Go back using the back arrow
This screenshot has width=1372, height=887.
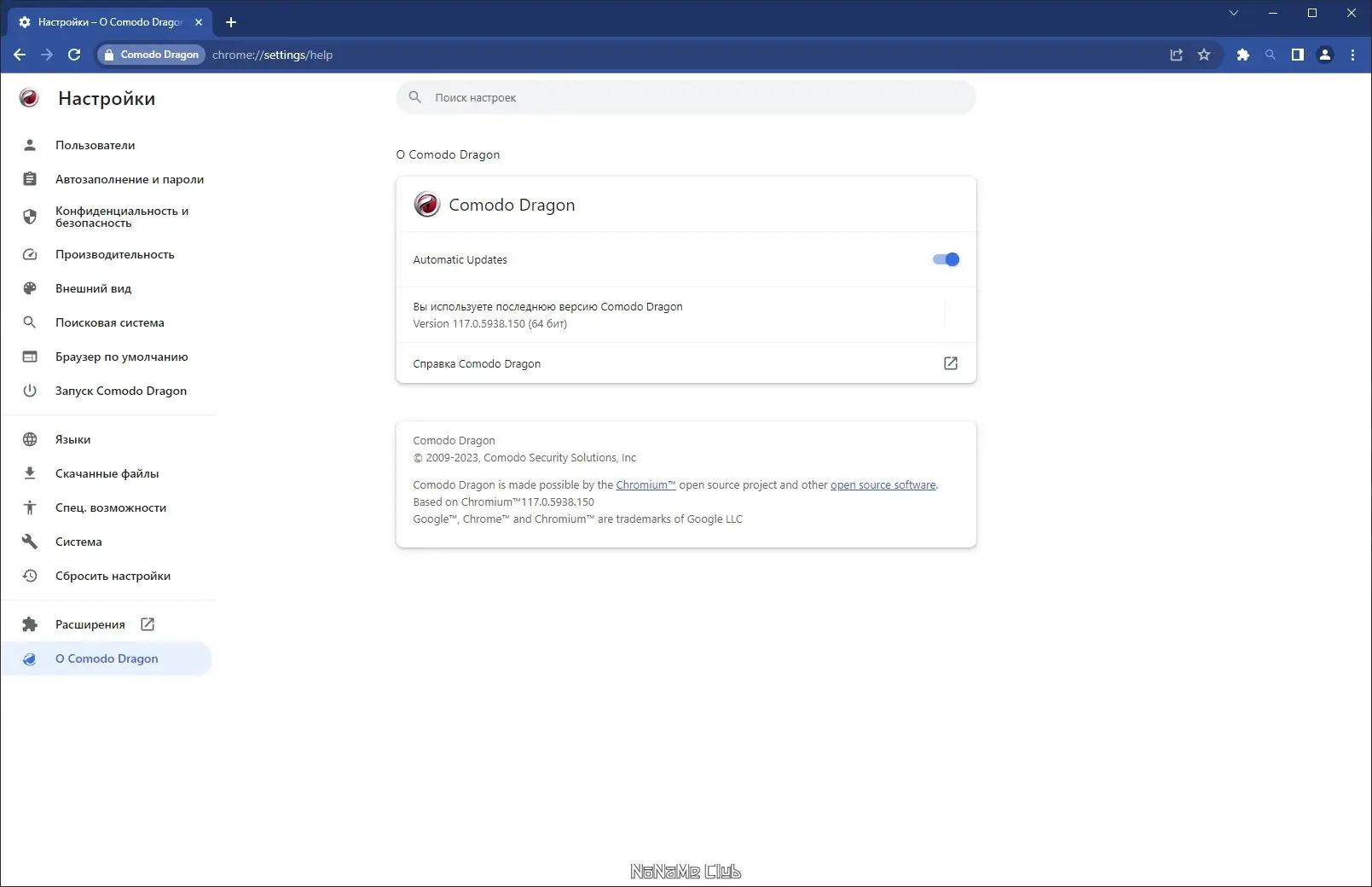tap(20, 55)
